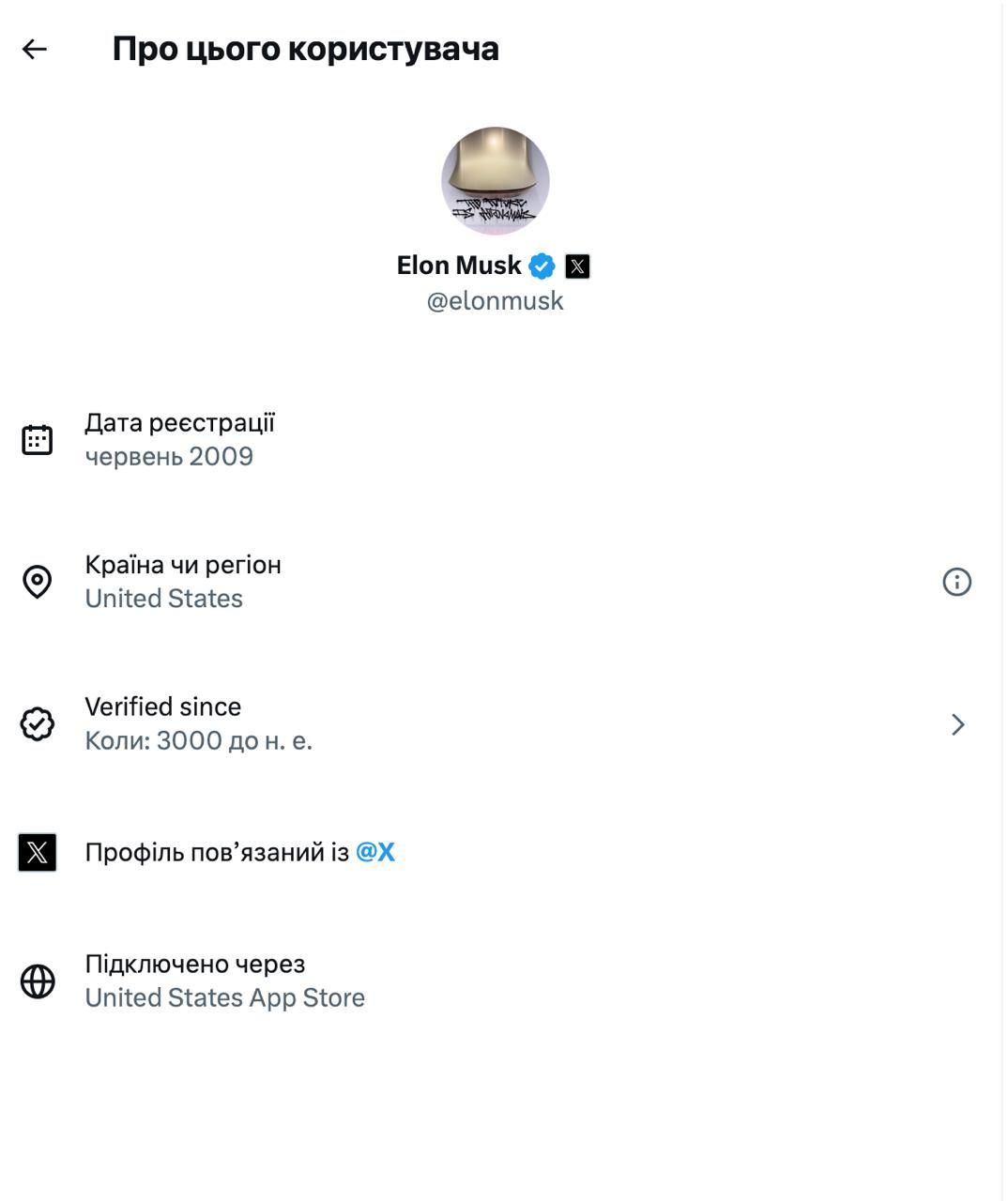Click the X affiliation badge beside name
This screenshot has width=1008, height=1201.
[577, 266]
